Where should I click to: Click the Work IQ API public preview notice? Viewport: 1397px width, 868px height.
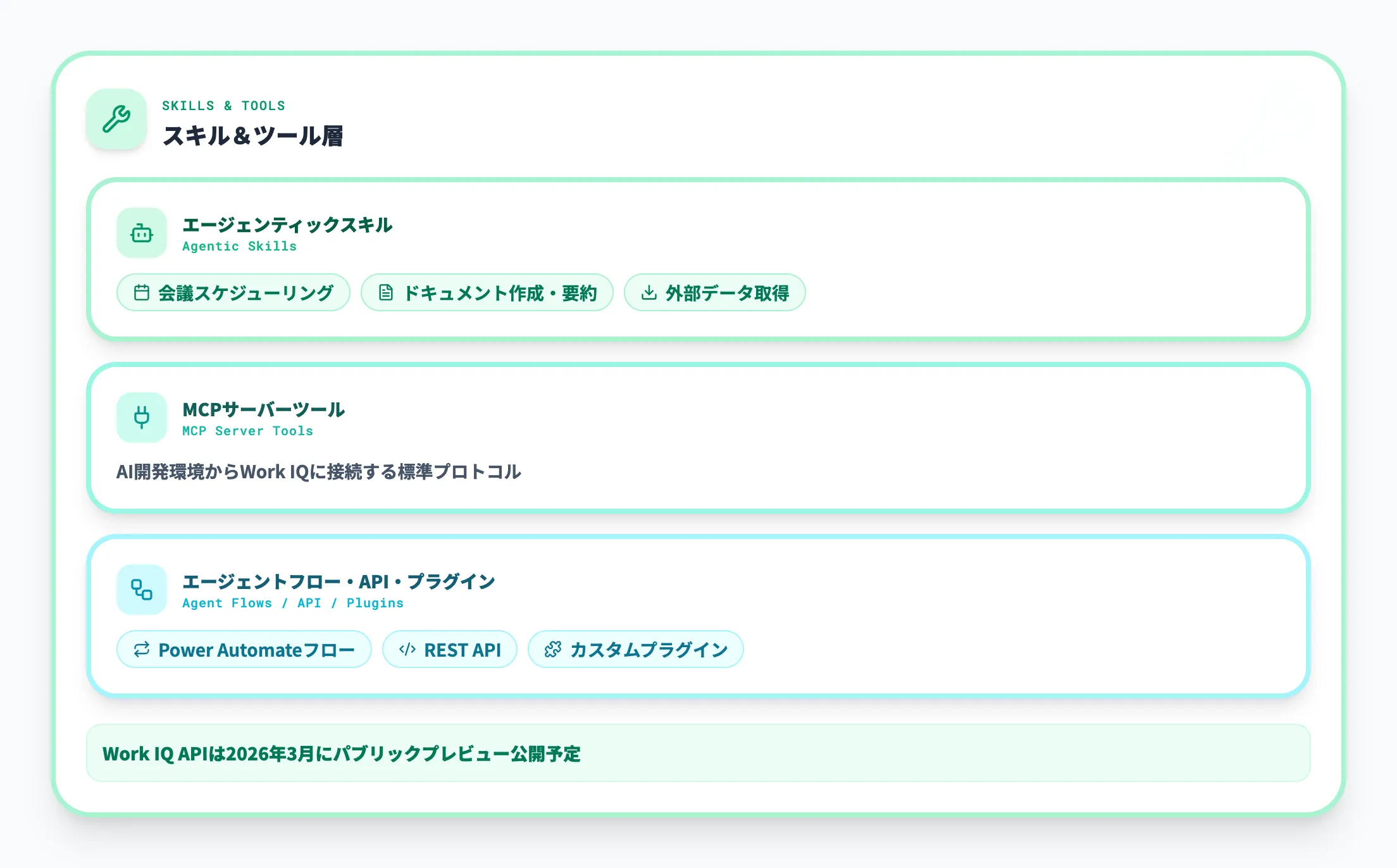tap(342, 753)
